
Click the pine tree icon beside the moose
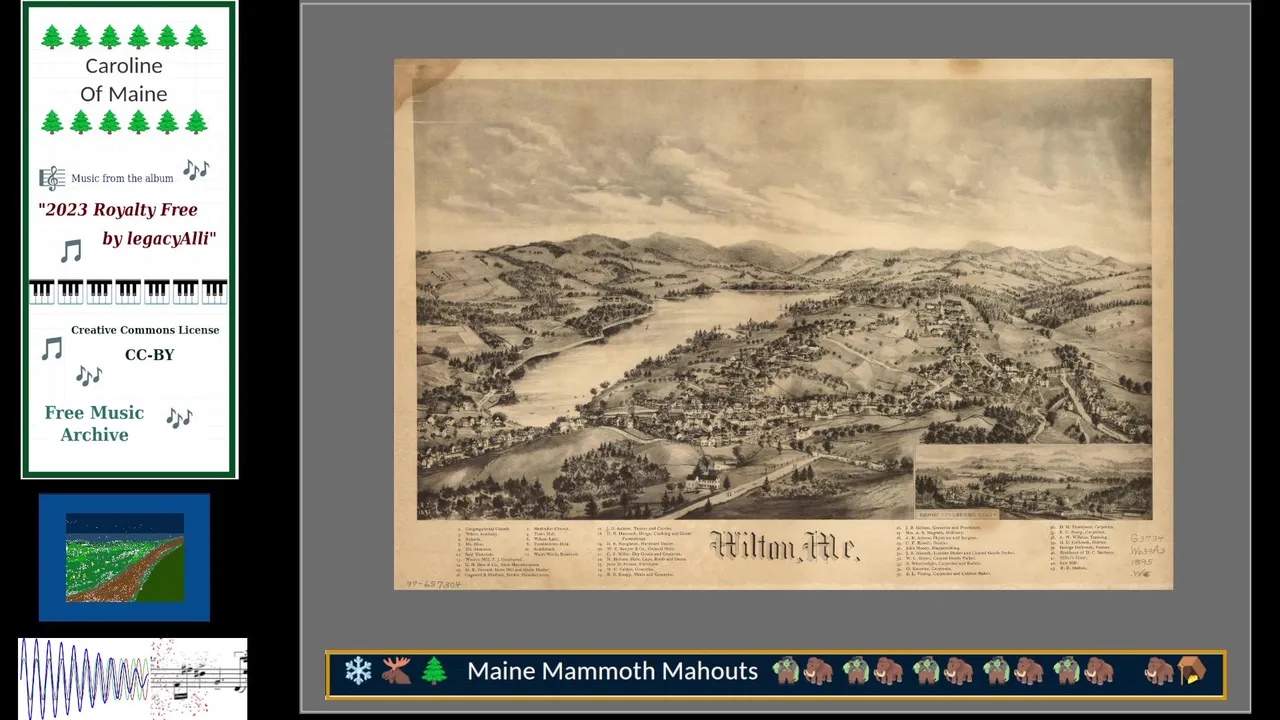(x=434, y=671)
